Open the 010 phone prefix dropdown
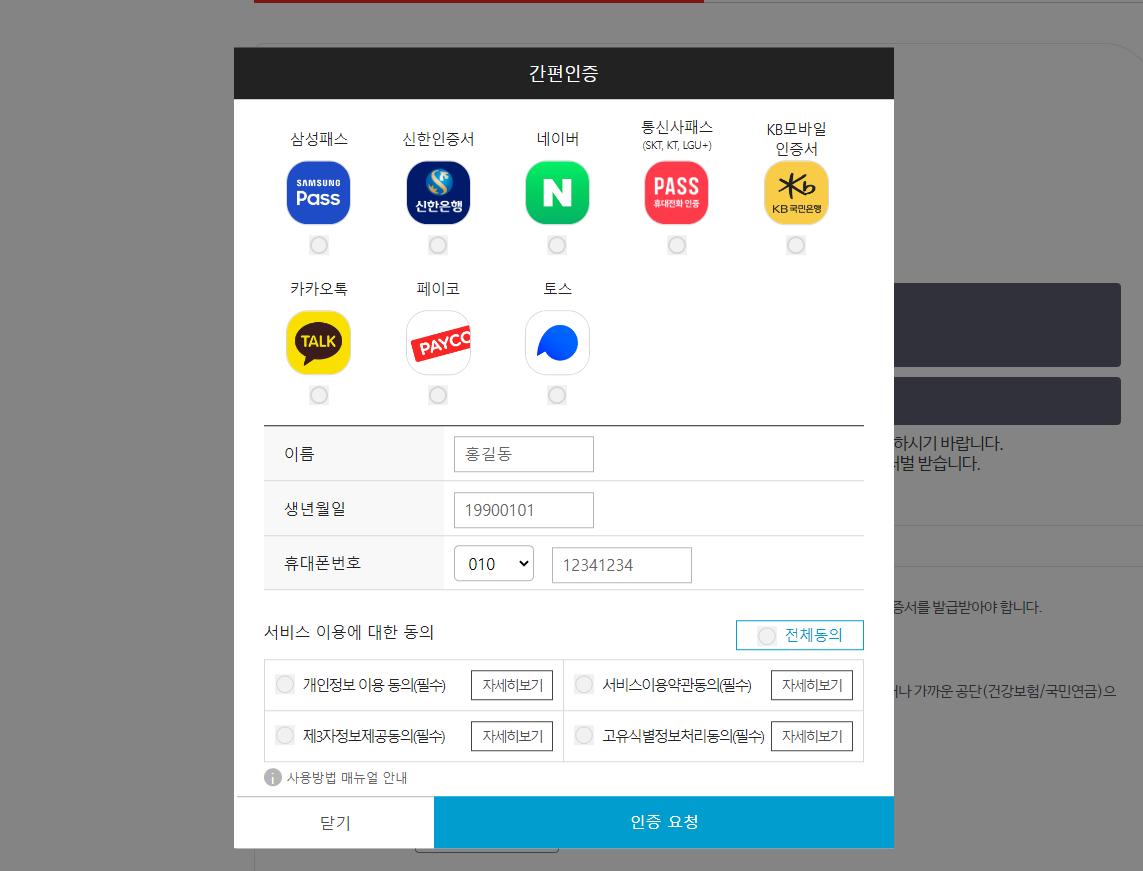Image resolution: width=1143 pixels, height=871 pixels. (x=494, y=563)
